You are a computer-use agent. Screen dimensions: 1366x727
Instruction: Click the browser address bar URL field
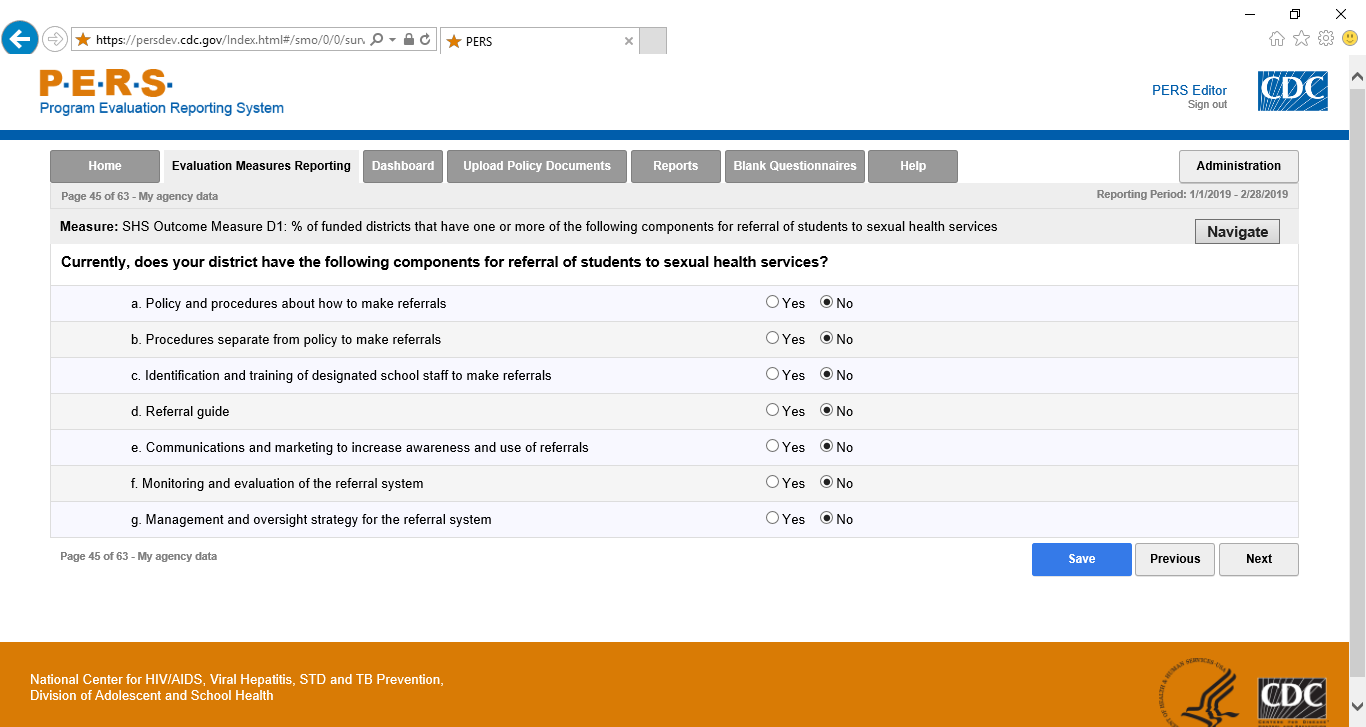(x=230, y=40)
